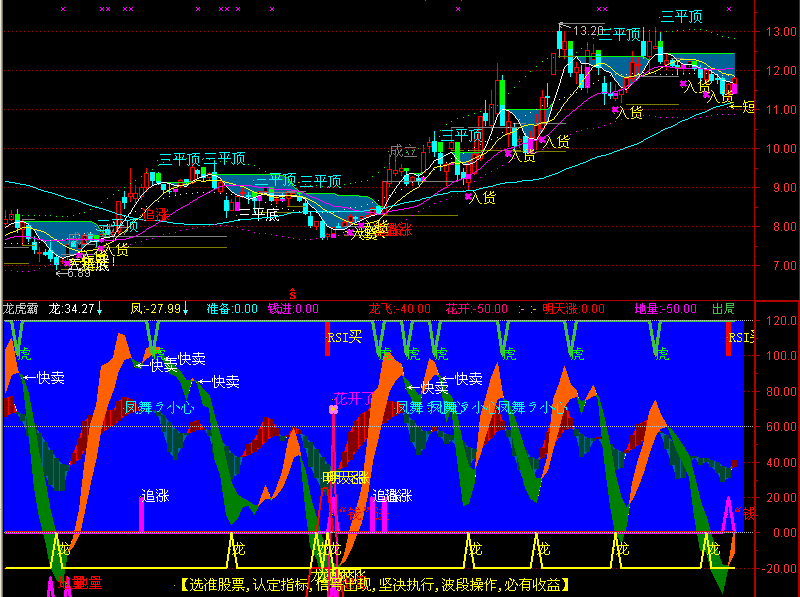Click the pink flower marker under 花开了
Image resolution: width=800 pixels, height=597 pixels.
333,409
